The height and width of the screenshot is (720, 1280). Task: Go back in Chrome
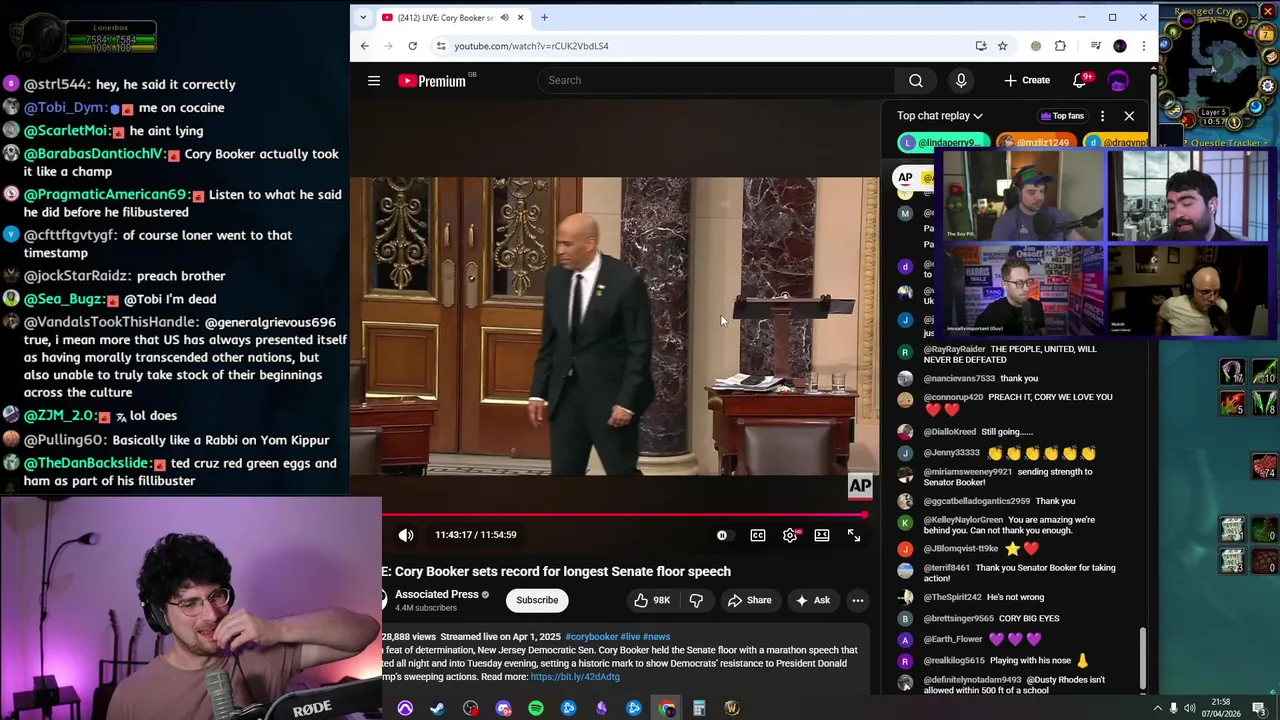pos(365,46)
